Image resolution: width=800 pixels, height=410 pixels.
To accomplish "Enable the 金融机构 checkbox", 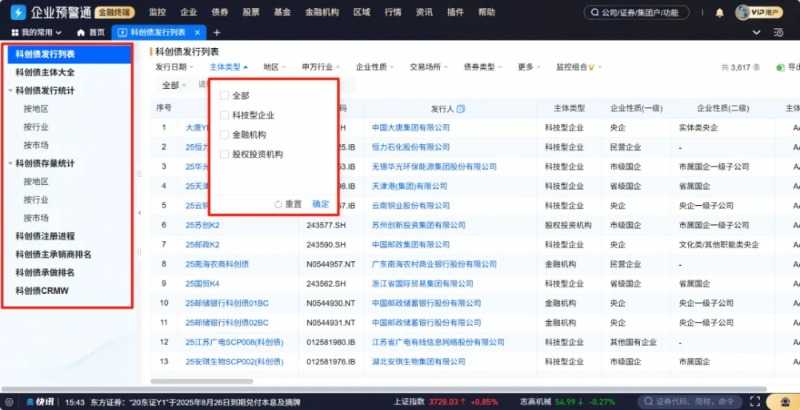I will (x=224, y=134).
